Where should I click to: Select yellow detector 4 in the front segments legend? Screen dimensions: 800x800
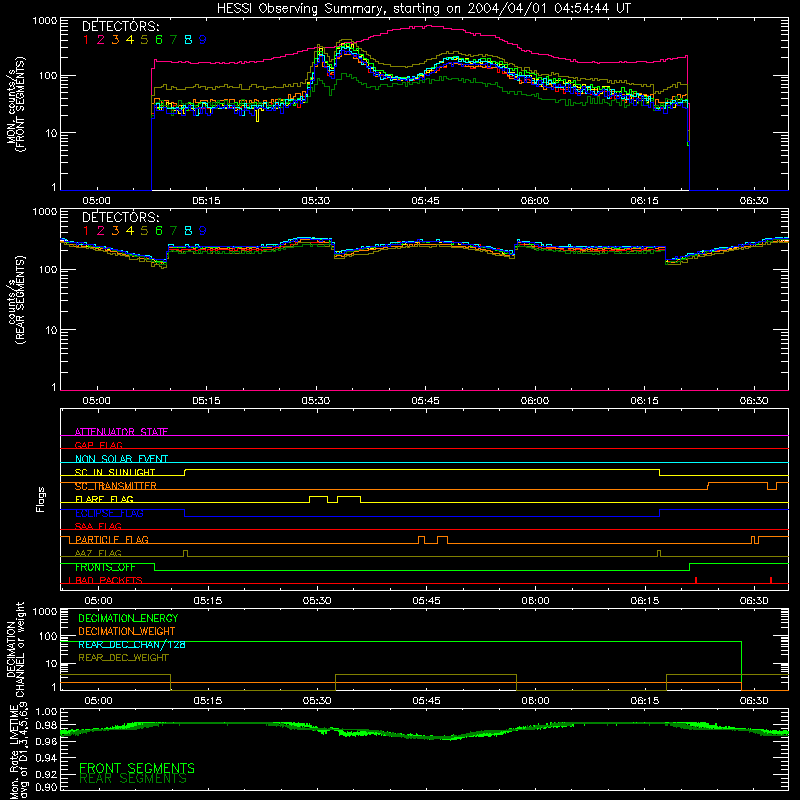[130, 40]
